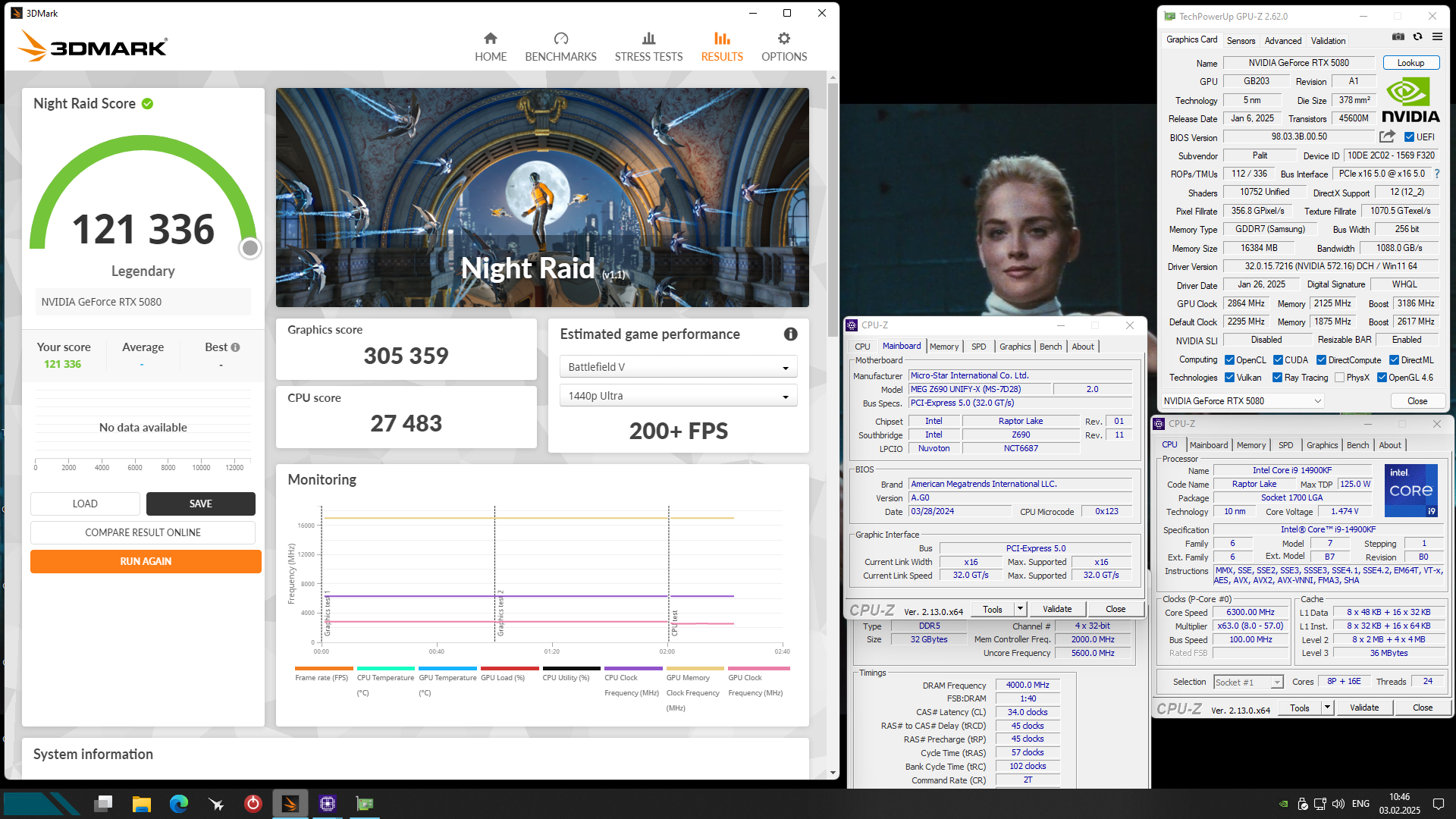Expand Tools dropdown arrow in the CPU-tab CPU-Z window
Image resolution: width=1456 pixels, height=819 pixels.
coord(1327,708)
